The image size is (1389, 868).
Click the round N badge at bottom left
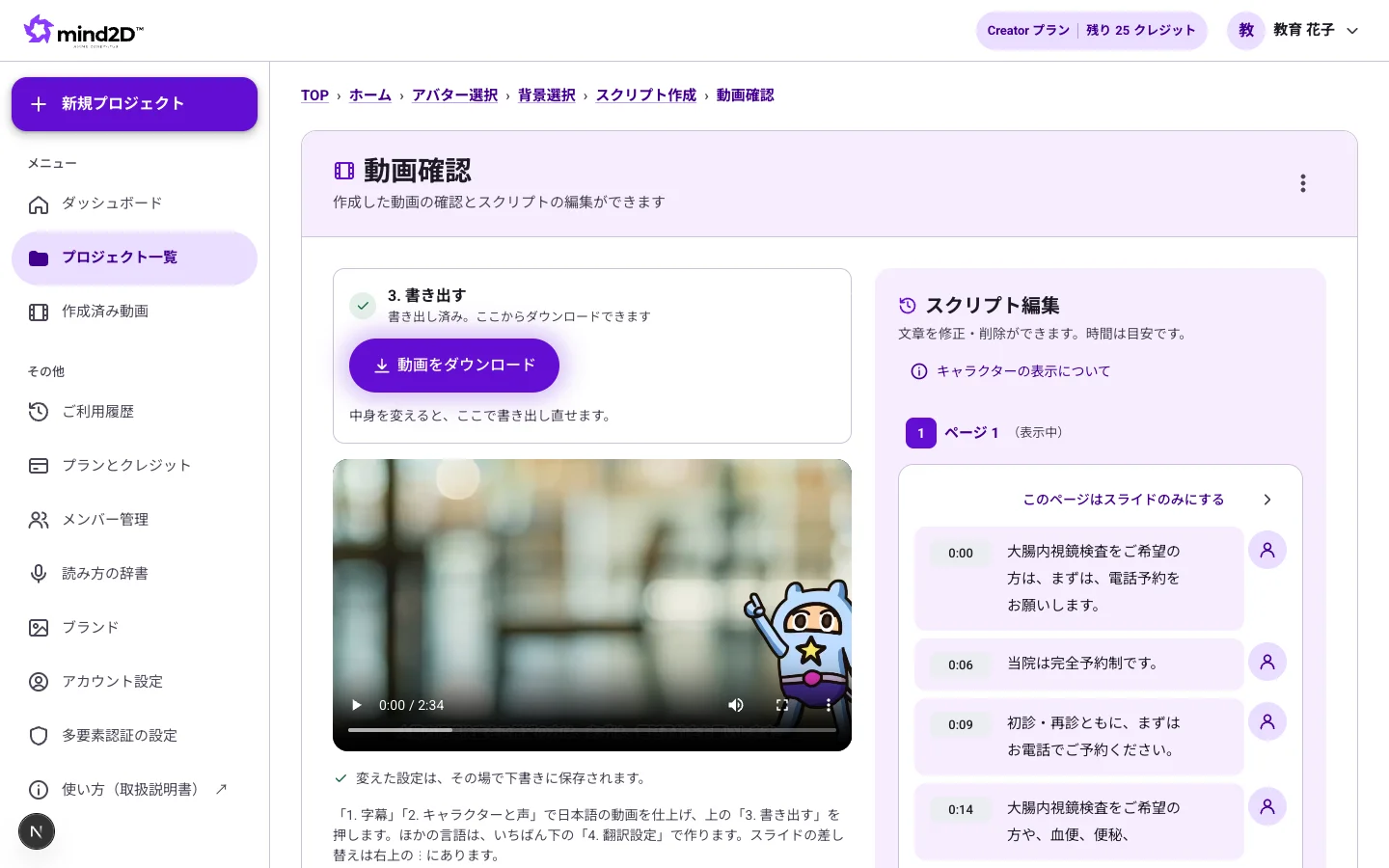(37, 831)
